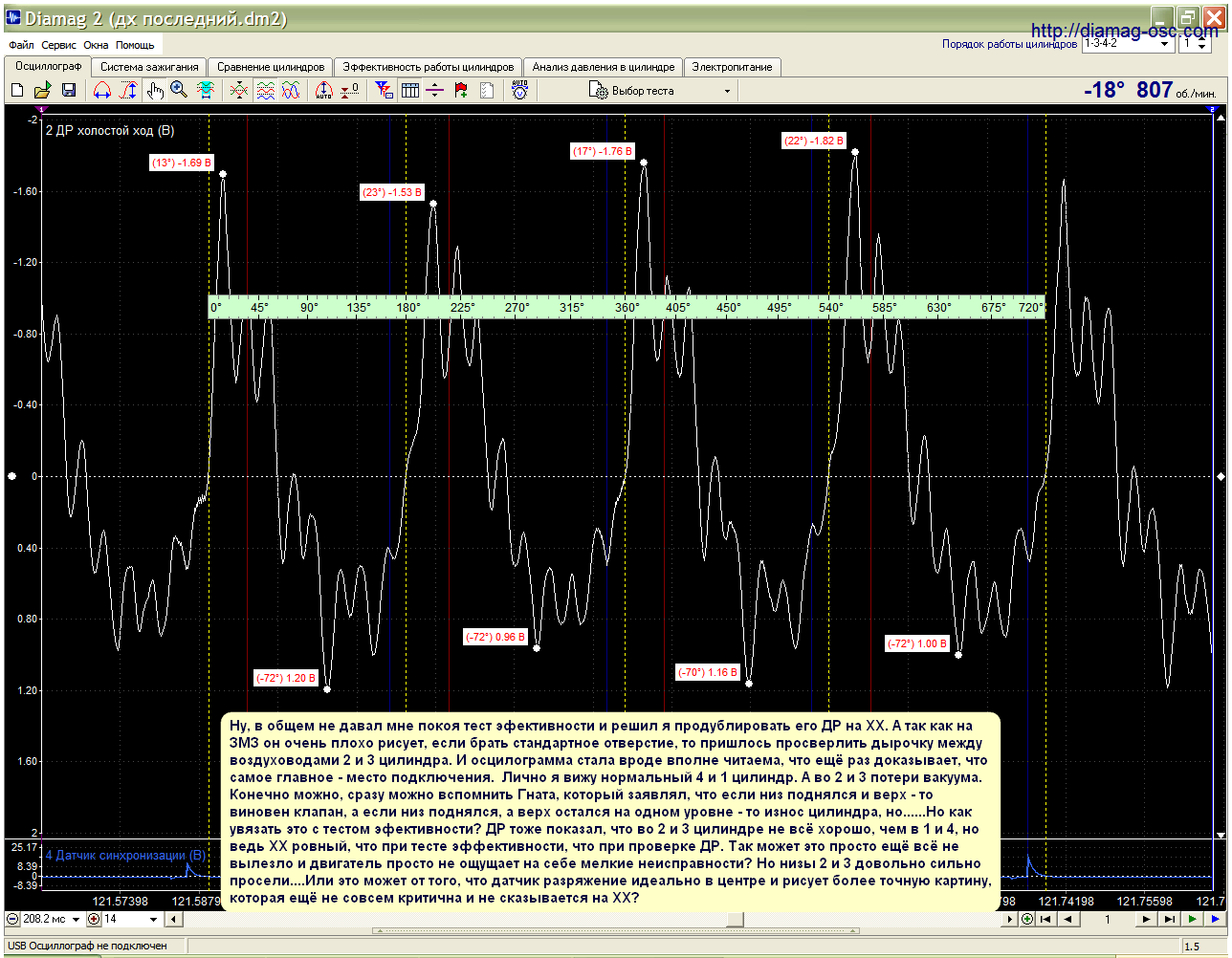
Task: Click the green play button
Action: pos(1192,919)
